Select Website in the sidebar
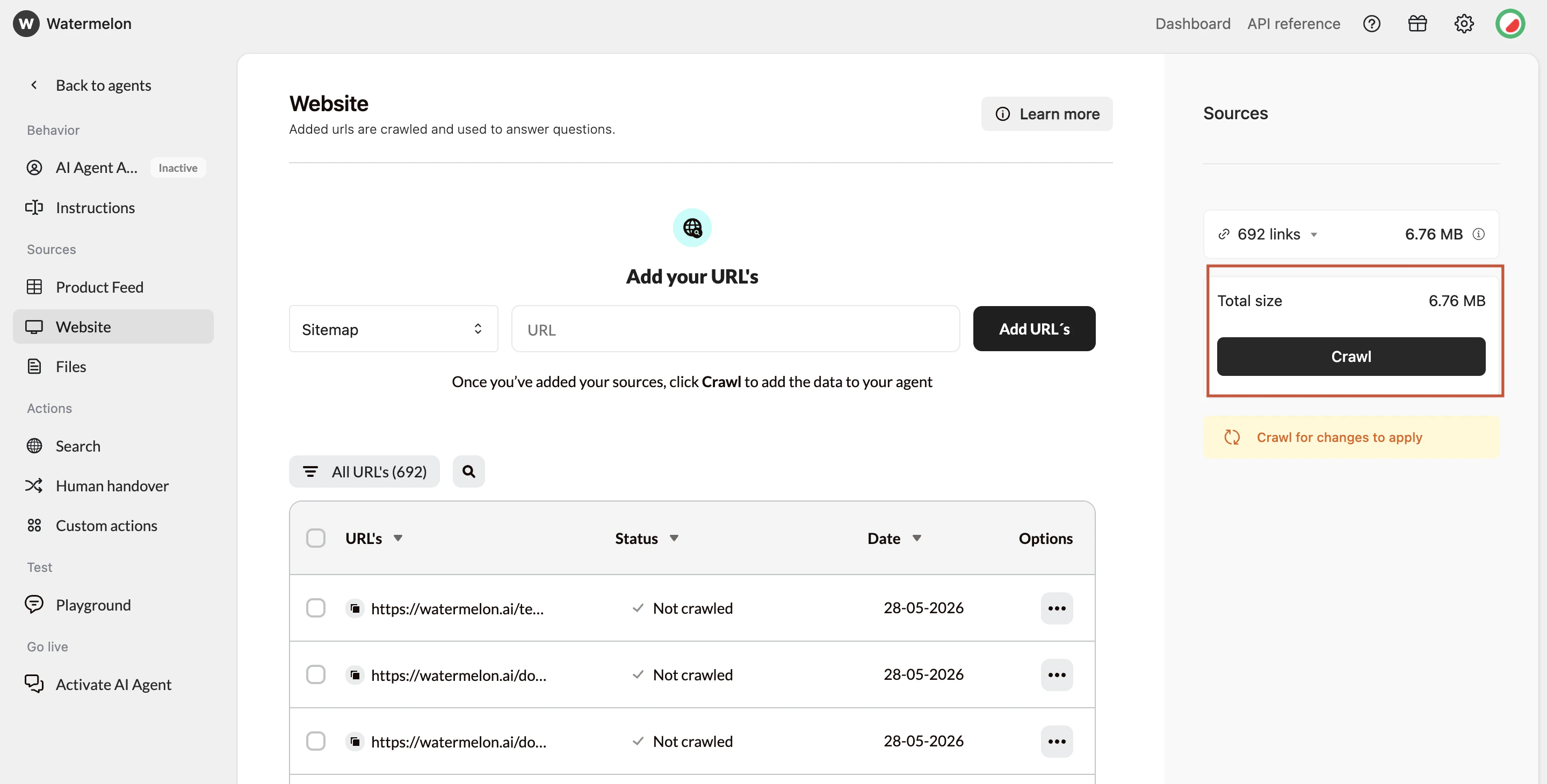The image size is (1547, 784). 113,326
